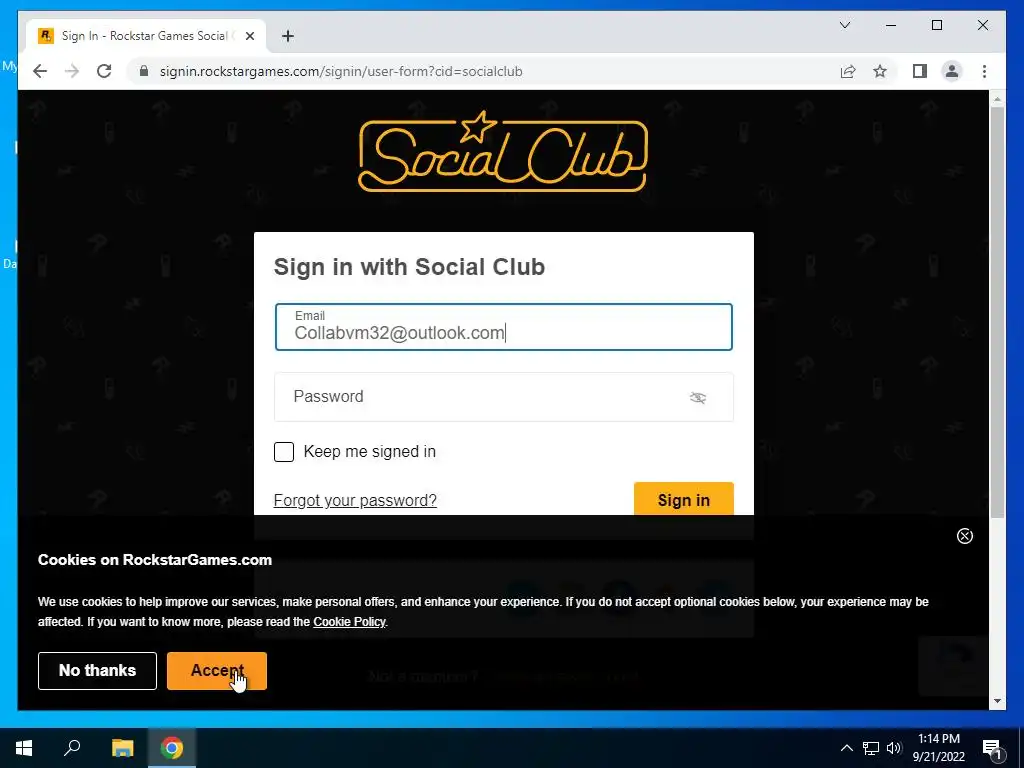This screenshot has height=768, width=1024.
Task: Open a new browser tab
Action: [288, 36]
